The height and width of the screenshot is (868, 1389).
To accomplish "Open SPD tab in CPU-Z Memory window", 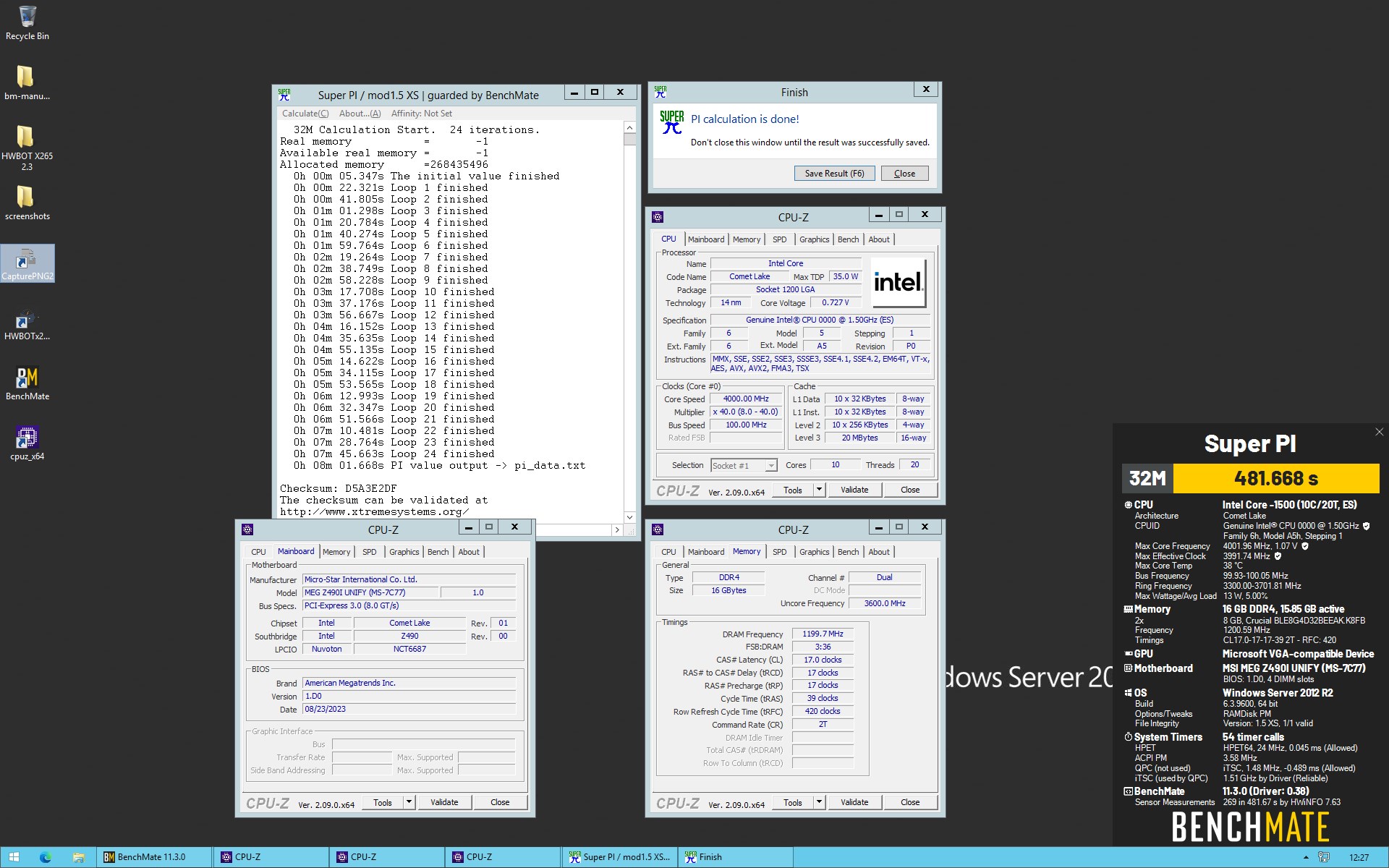I will click(x=779, y=552).
